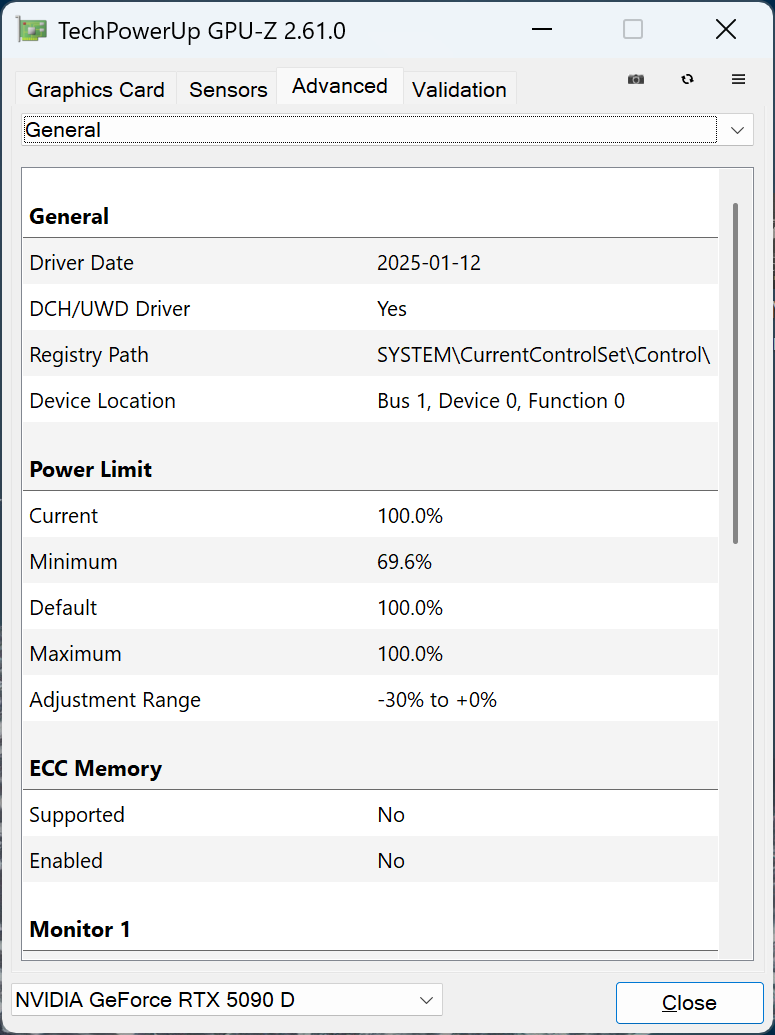Click Bus 1, Device 0, Function 0 value
The height and width of the screenshot is (1035, 775).
click(x=500, y=401)
